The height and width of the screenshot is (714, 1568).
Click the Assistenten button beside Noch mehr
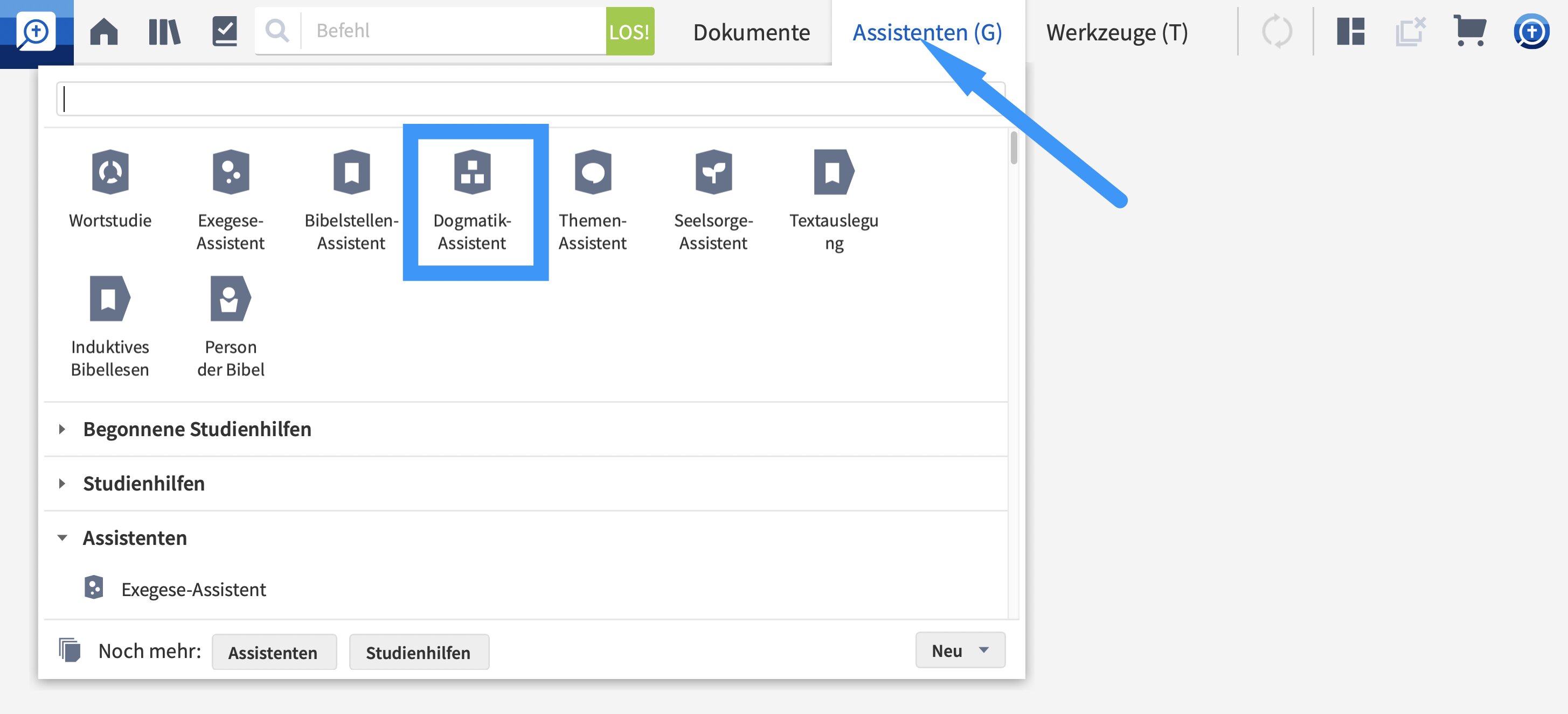(x=274, y=652)
